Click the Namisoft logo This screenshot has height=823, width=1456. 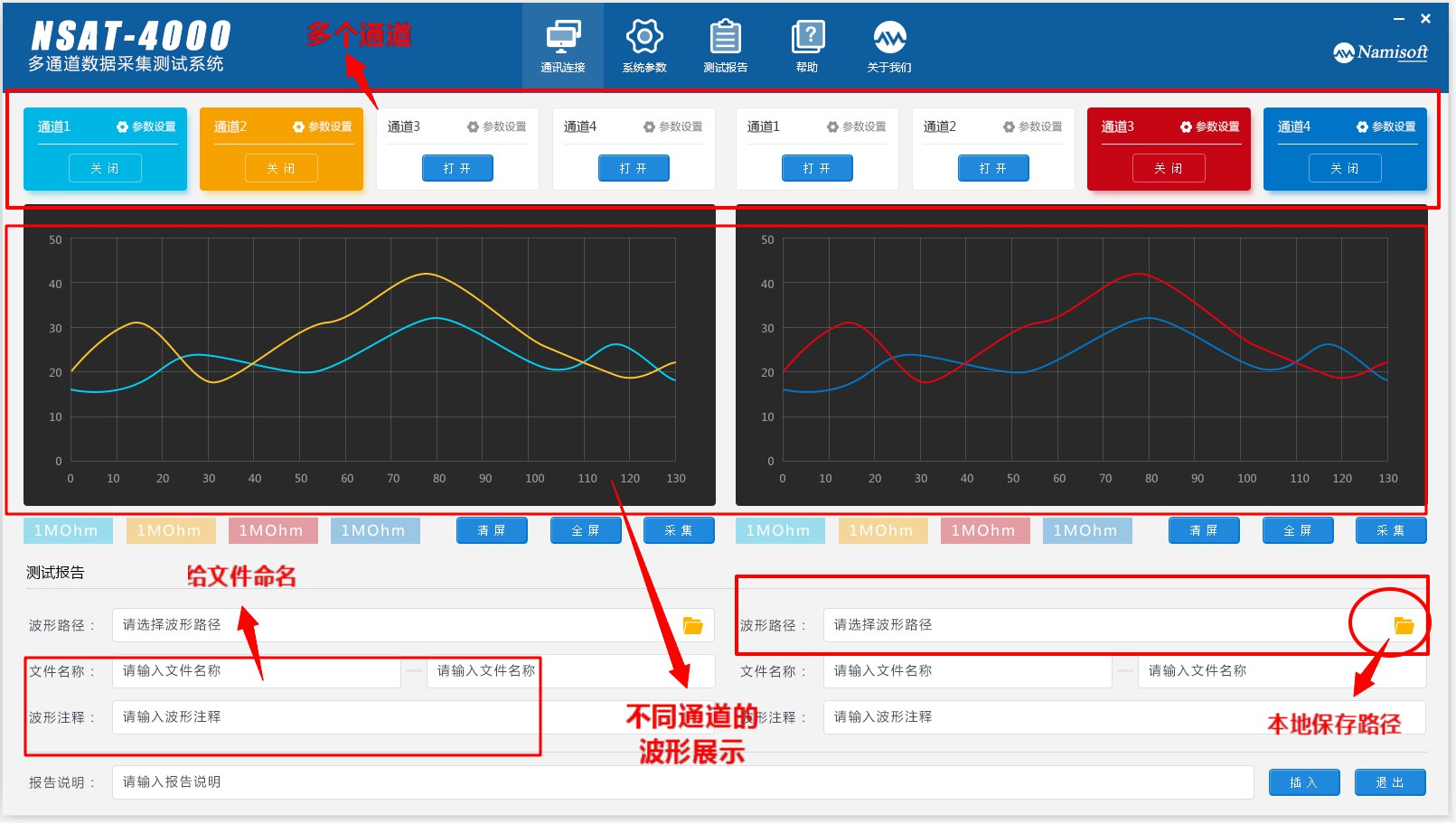pos(1381,52)
